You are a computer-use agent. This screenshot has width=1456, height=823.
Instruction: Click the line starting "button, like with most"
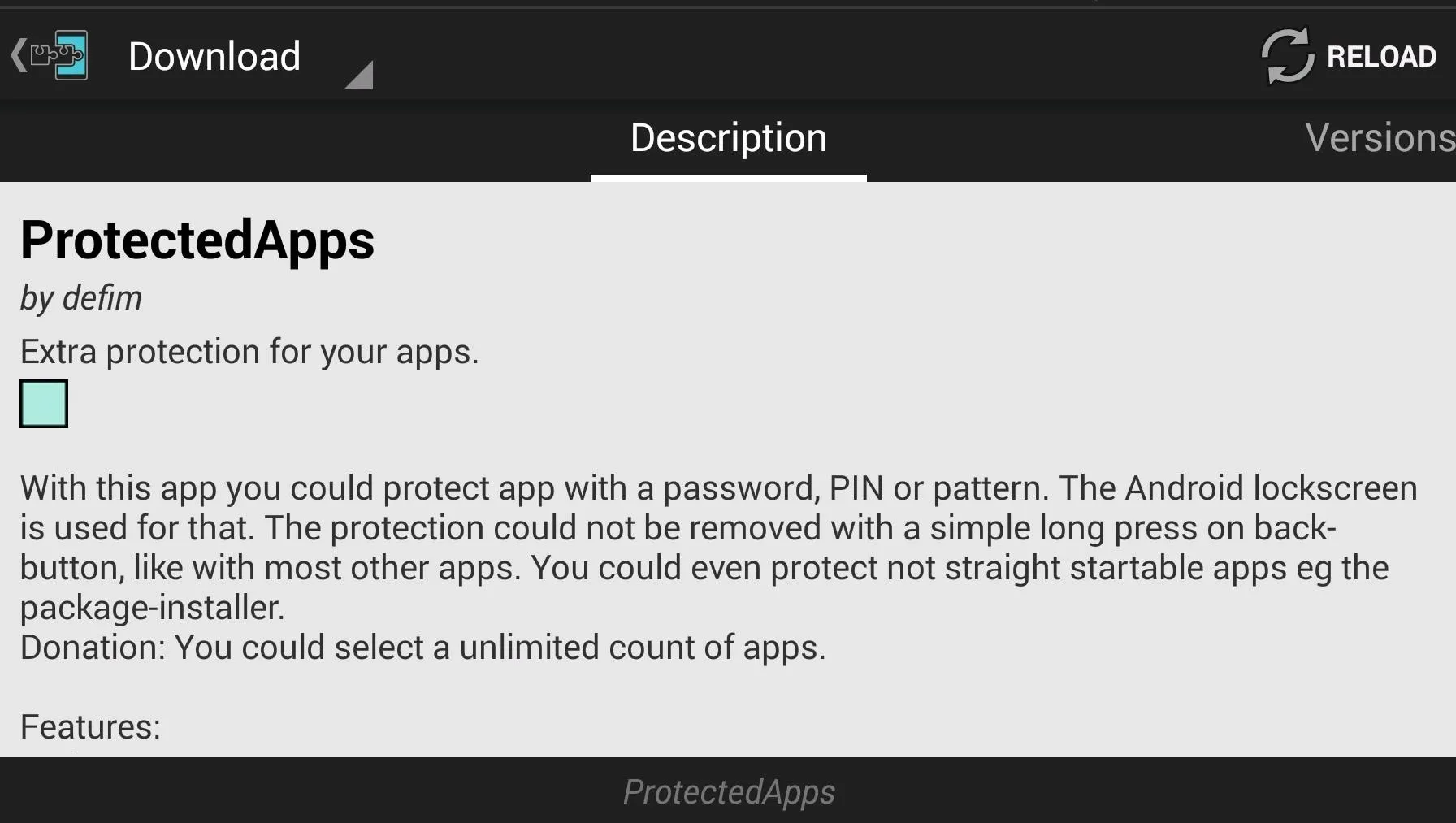click(x=704, y=568)
